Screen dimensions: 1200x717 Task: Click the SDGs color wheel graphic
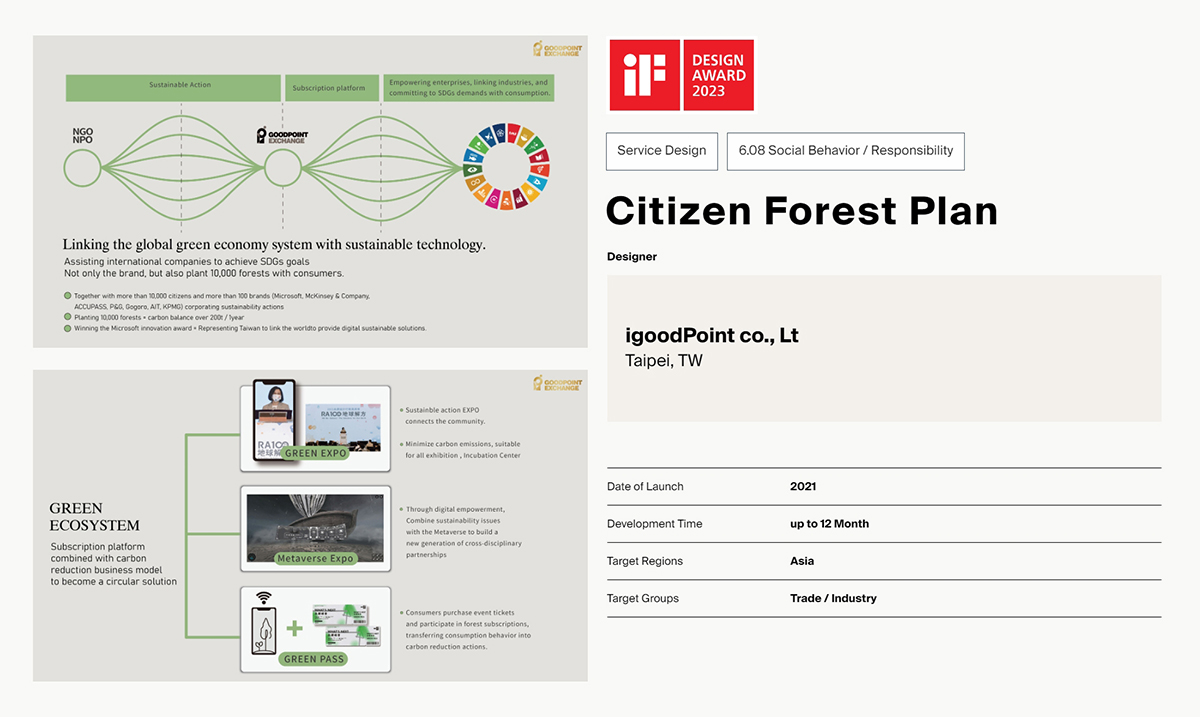click(x=508, y=167)
